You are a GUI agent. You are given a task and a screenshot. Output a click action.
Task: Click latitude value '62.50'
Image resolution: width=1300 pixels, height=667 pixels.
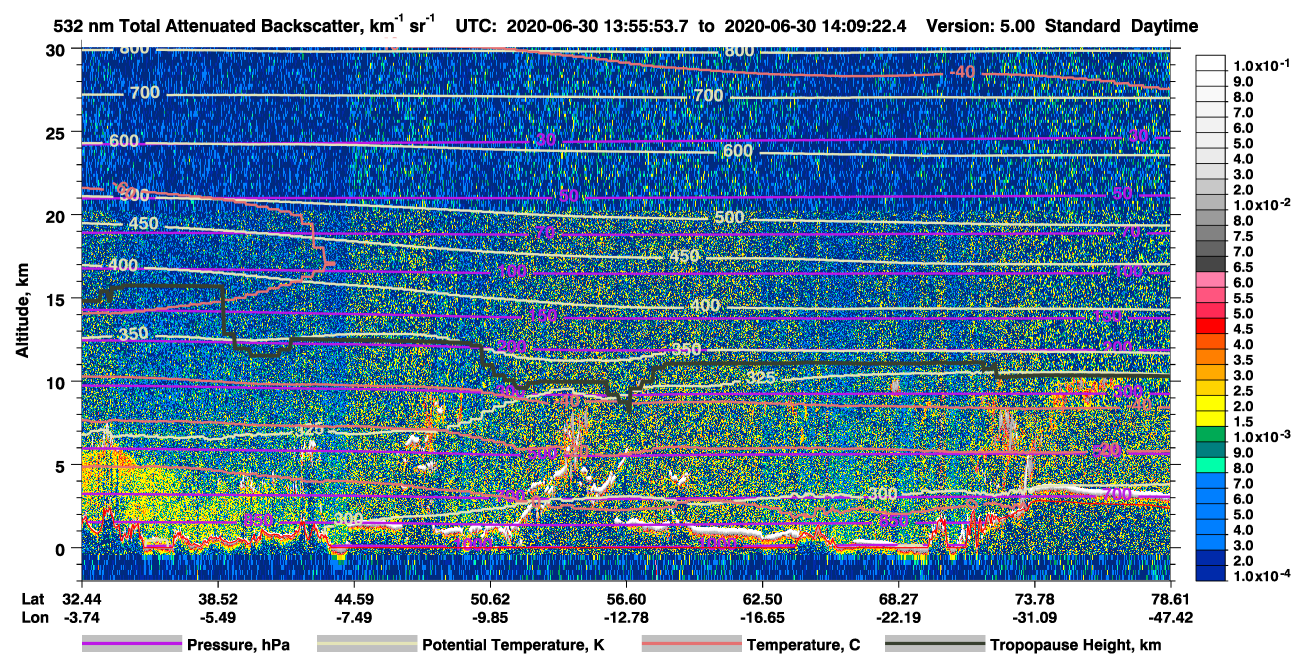click(x=762, y=599)
